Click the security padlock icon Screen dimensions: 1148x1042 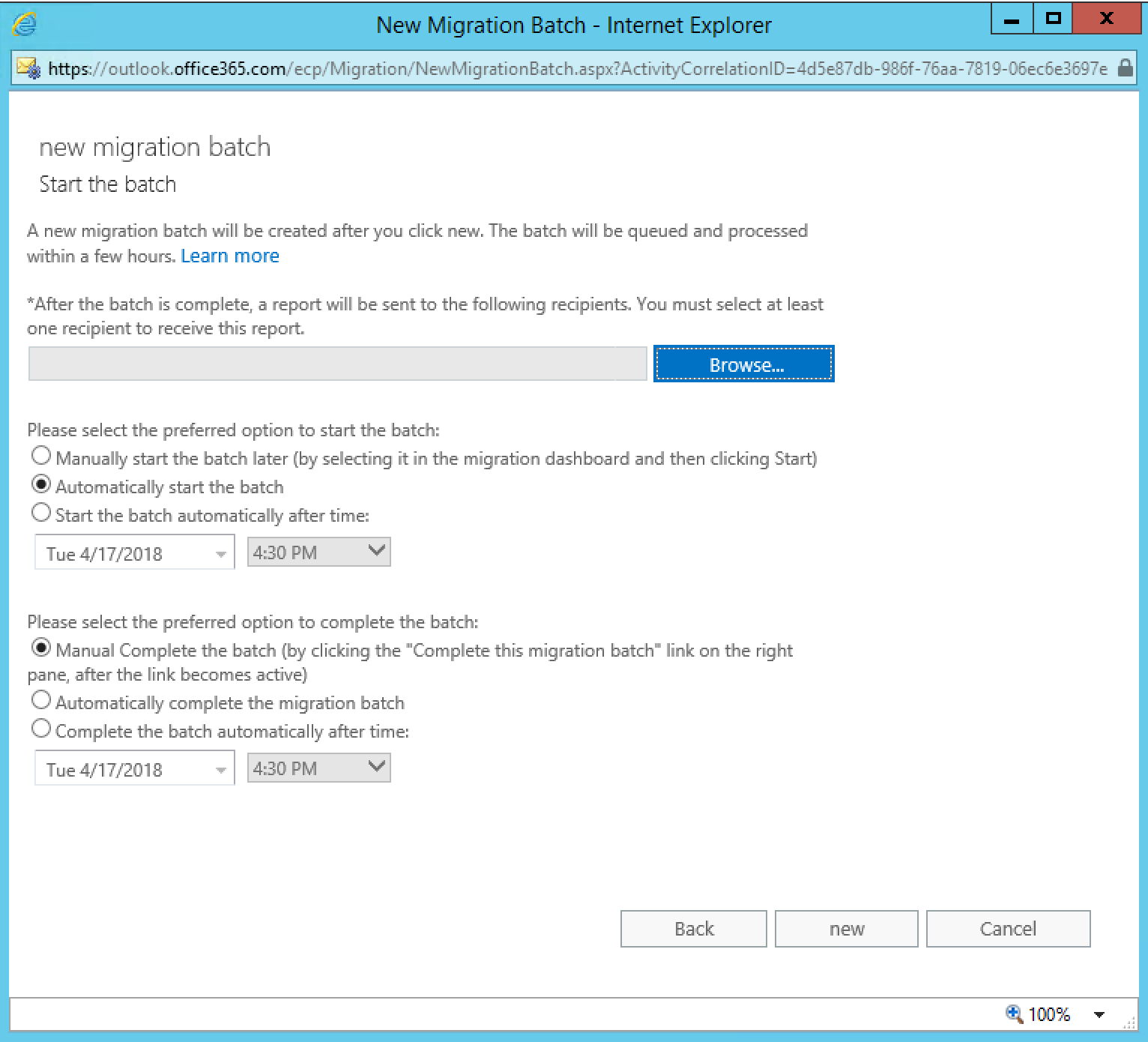pos(1124,68)
